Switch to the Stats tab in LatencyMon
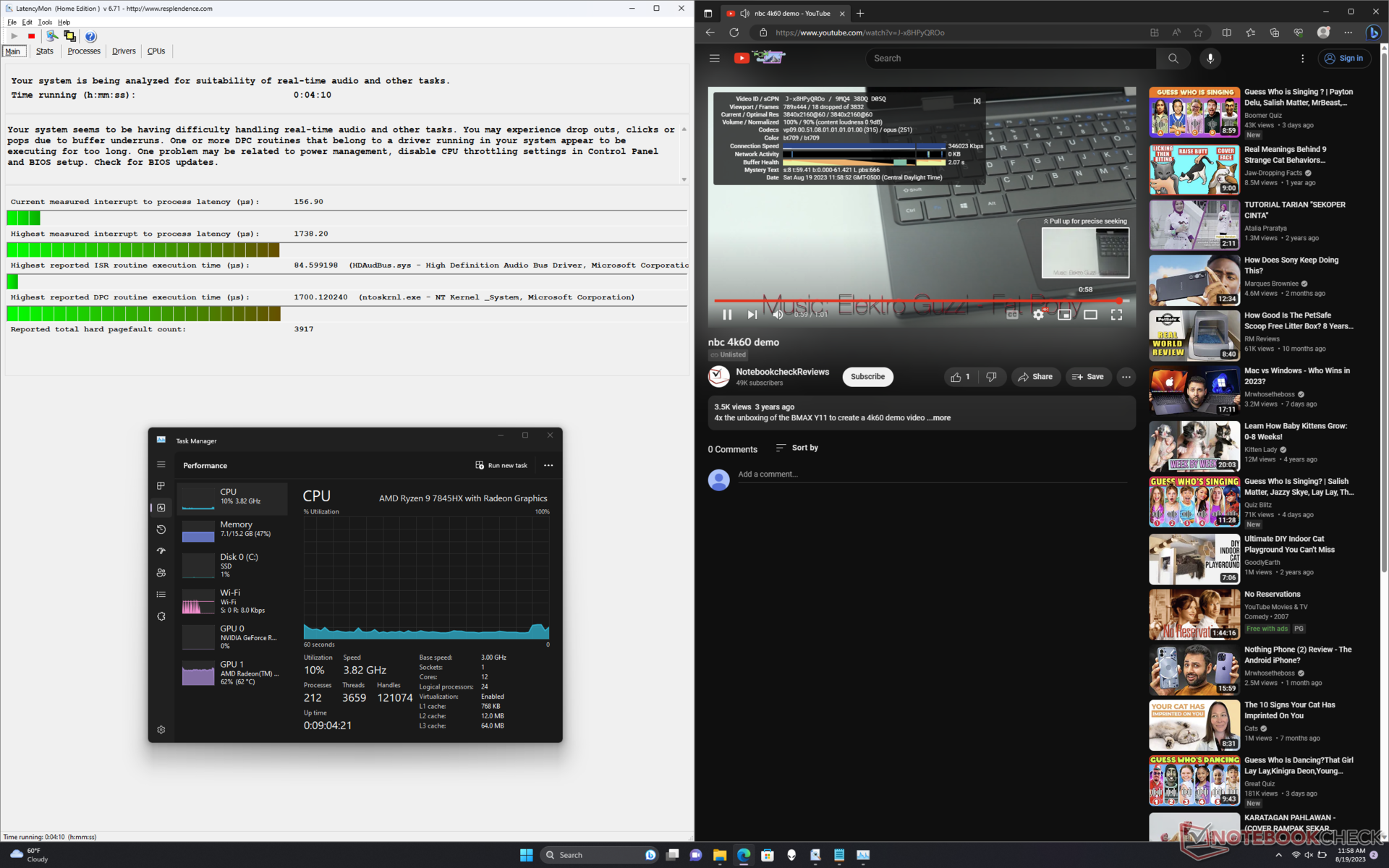1389x868 pixels. pyautogui.click(x=45, y=51)
